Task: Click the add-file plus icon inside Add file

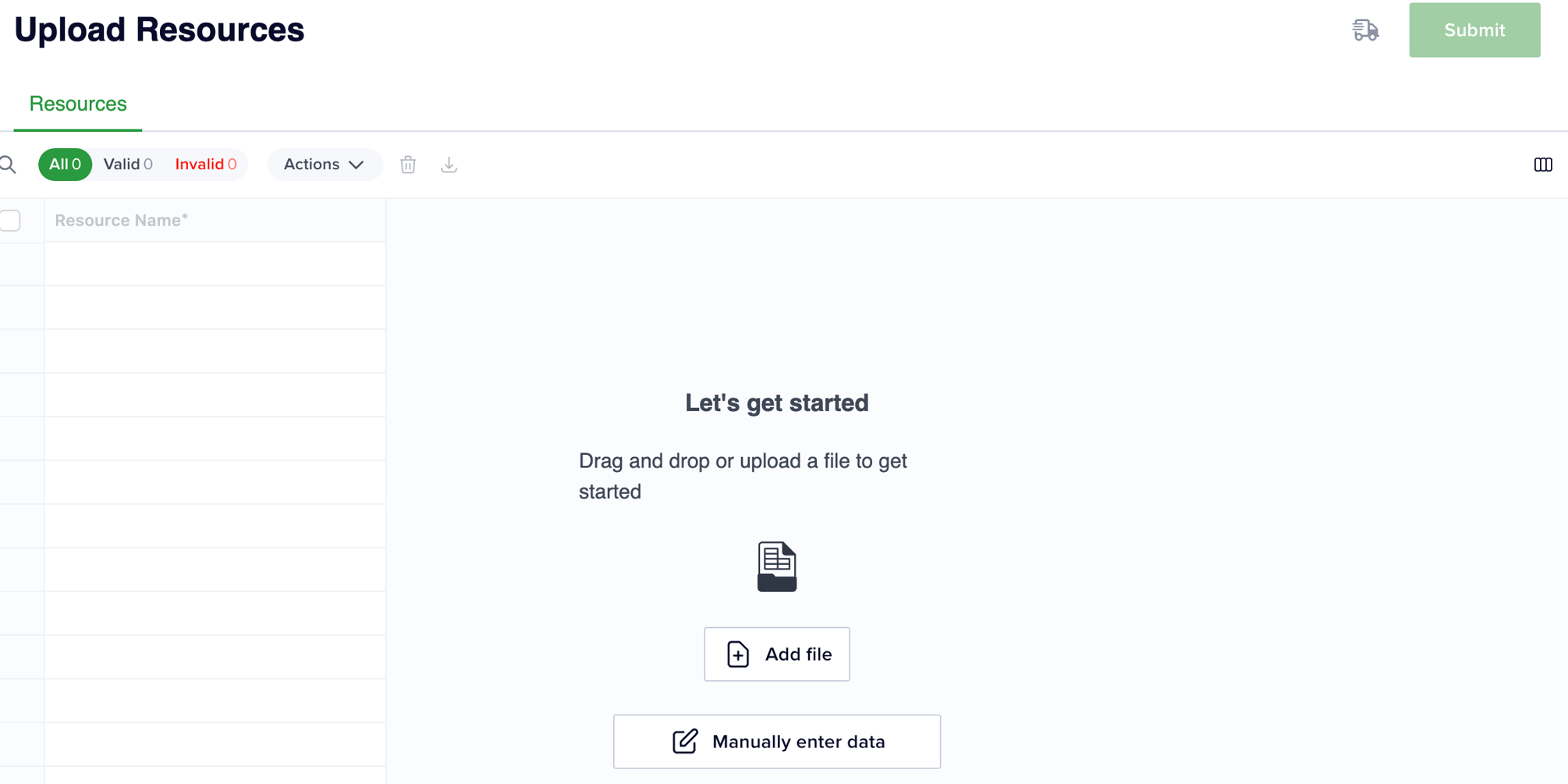Action: [x=736, y=654]
